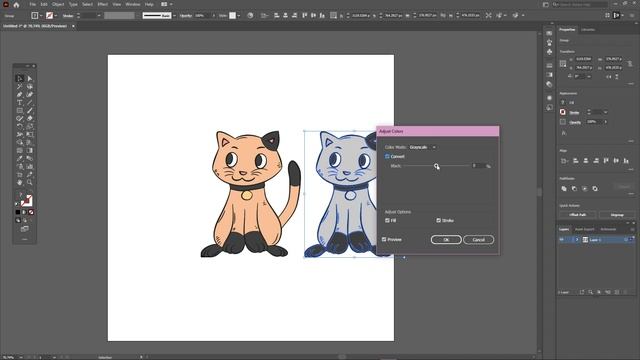
Task: Click the Home icon in the top bar
Action: click(x=16, y=4)
